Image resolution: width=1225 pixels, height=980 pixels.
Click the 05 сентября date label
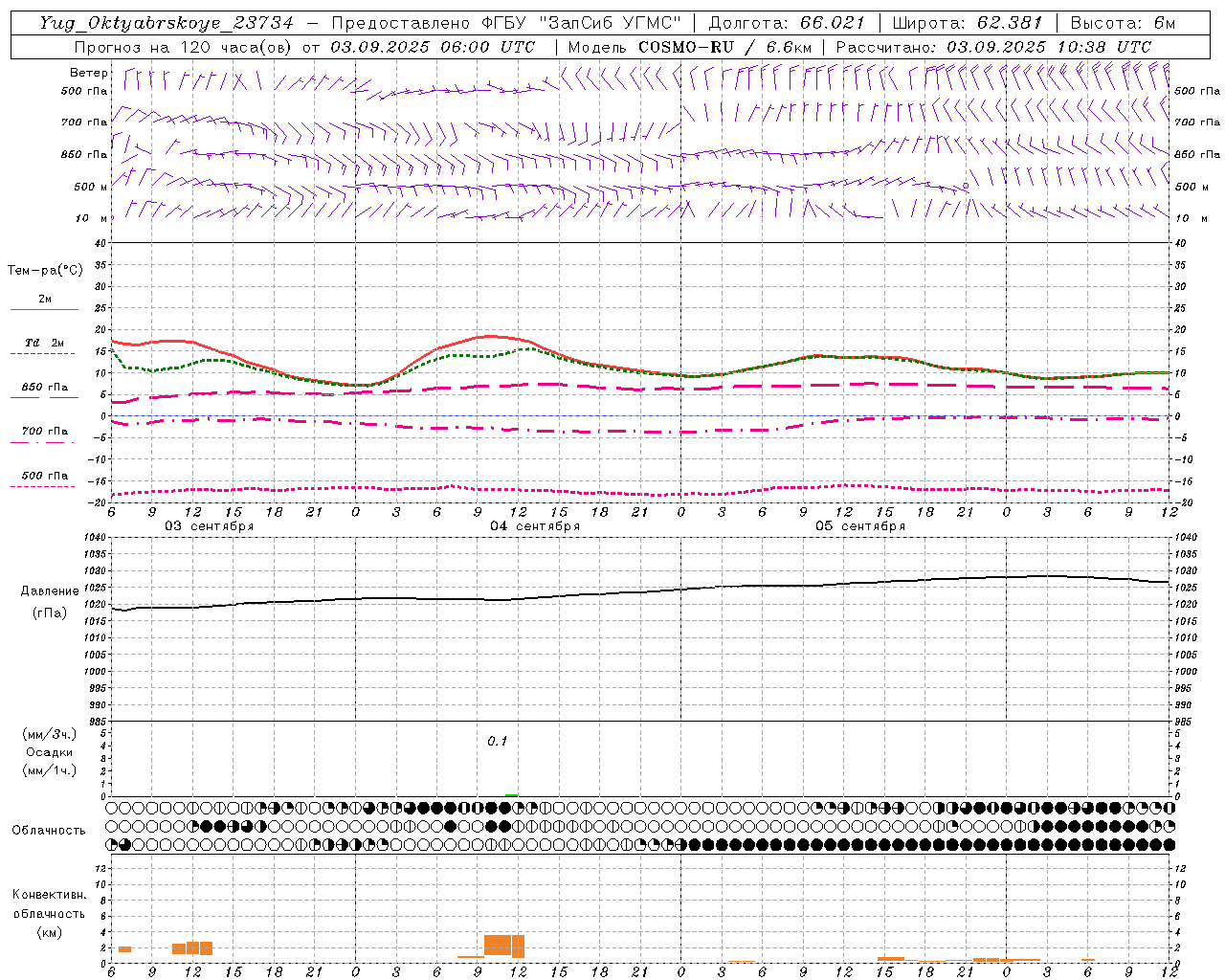pos(860,526)
